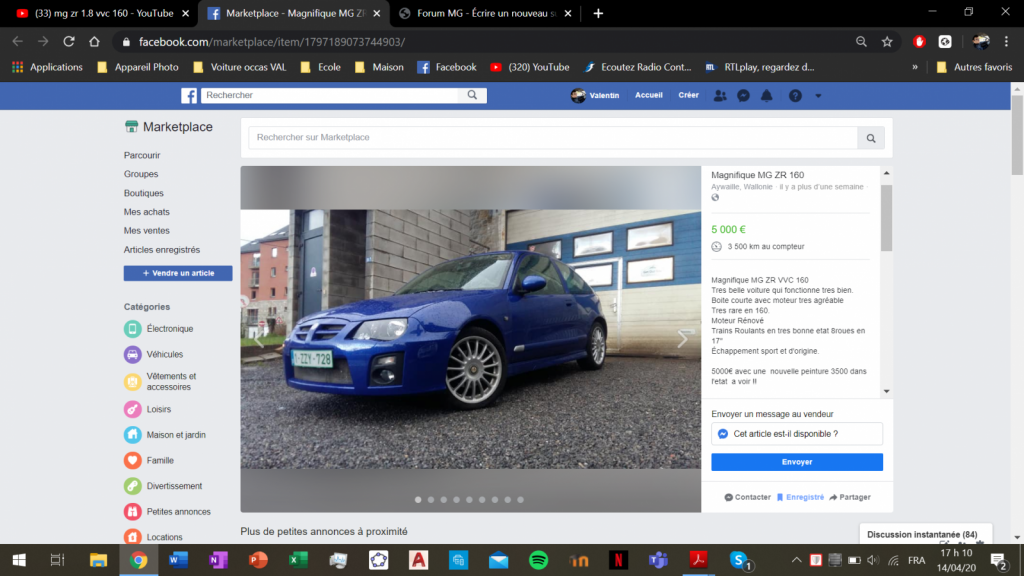
Task: Open a new browser tab
Action: click(598, 13)
